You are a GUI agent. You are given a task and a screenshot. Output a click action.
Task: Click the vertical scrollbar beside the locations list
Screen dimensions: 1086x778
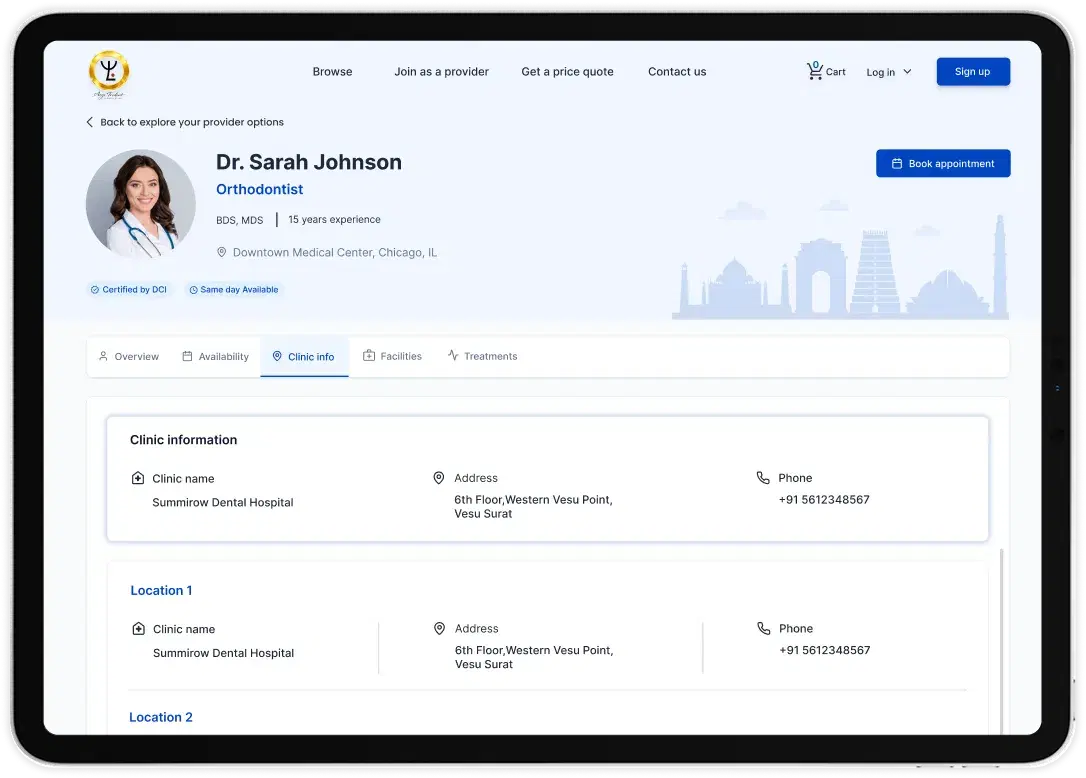pos(1002,641)
